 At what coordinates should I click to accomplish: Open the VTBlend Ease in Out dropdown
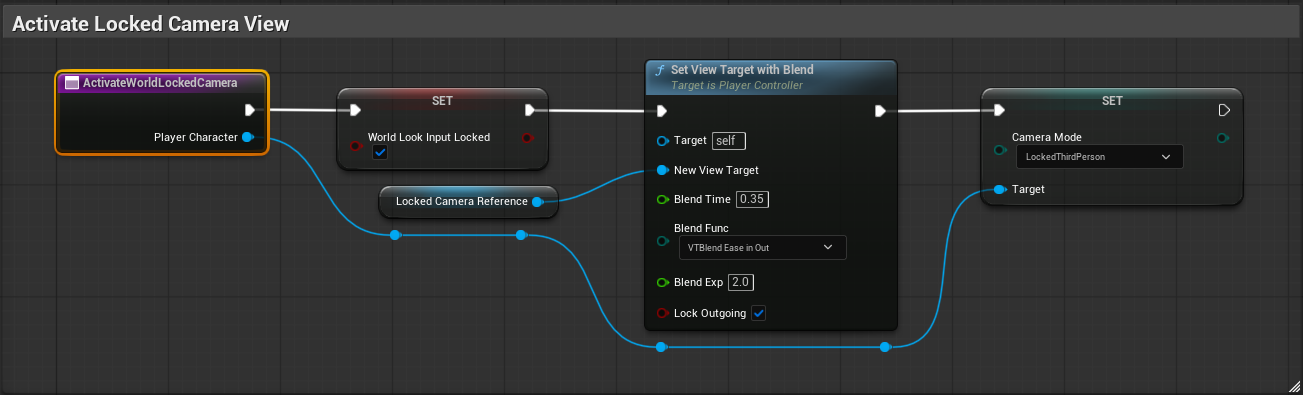pos(762,247)
